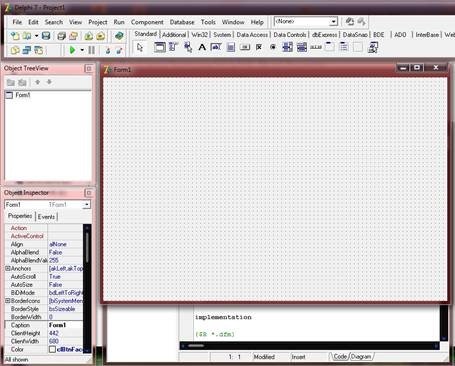Image resolution: width=455 pixels, height=366 pixels.
Task: Switch to the Diagram tab
Action: [x=361, y=357]
